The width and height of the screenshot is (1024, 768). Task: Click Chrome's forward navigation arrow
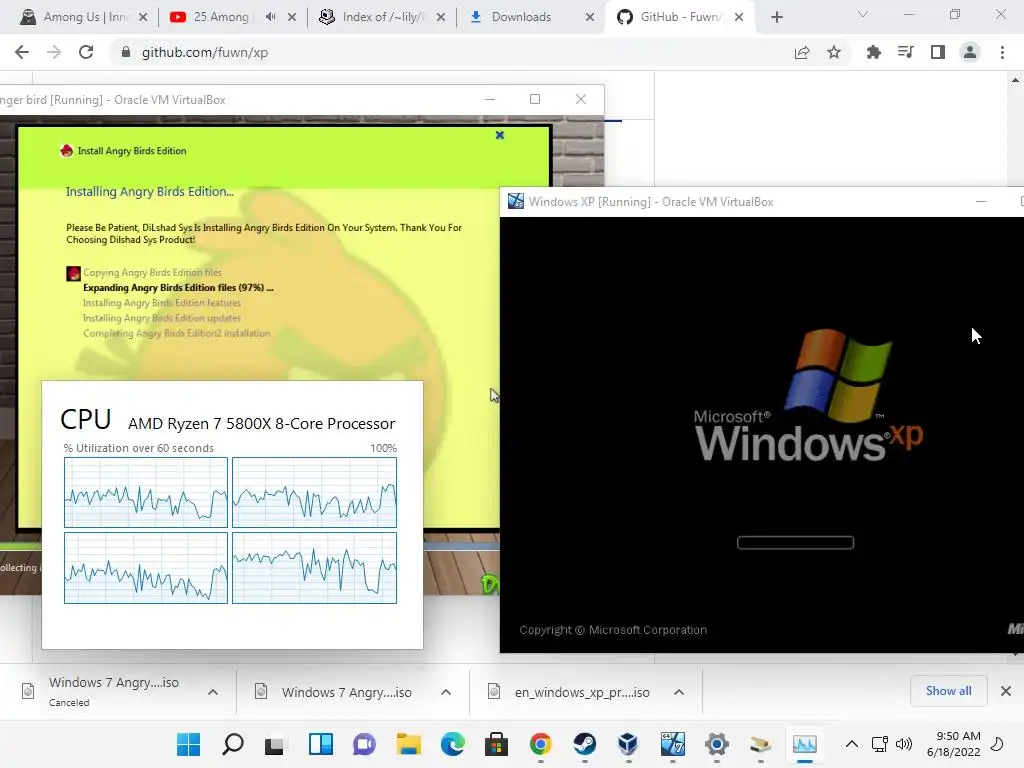pos(54,52)
